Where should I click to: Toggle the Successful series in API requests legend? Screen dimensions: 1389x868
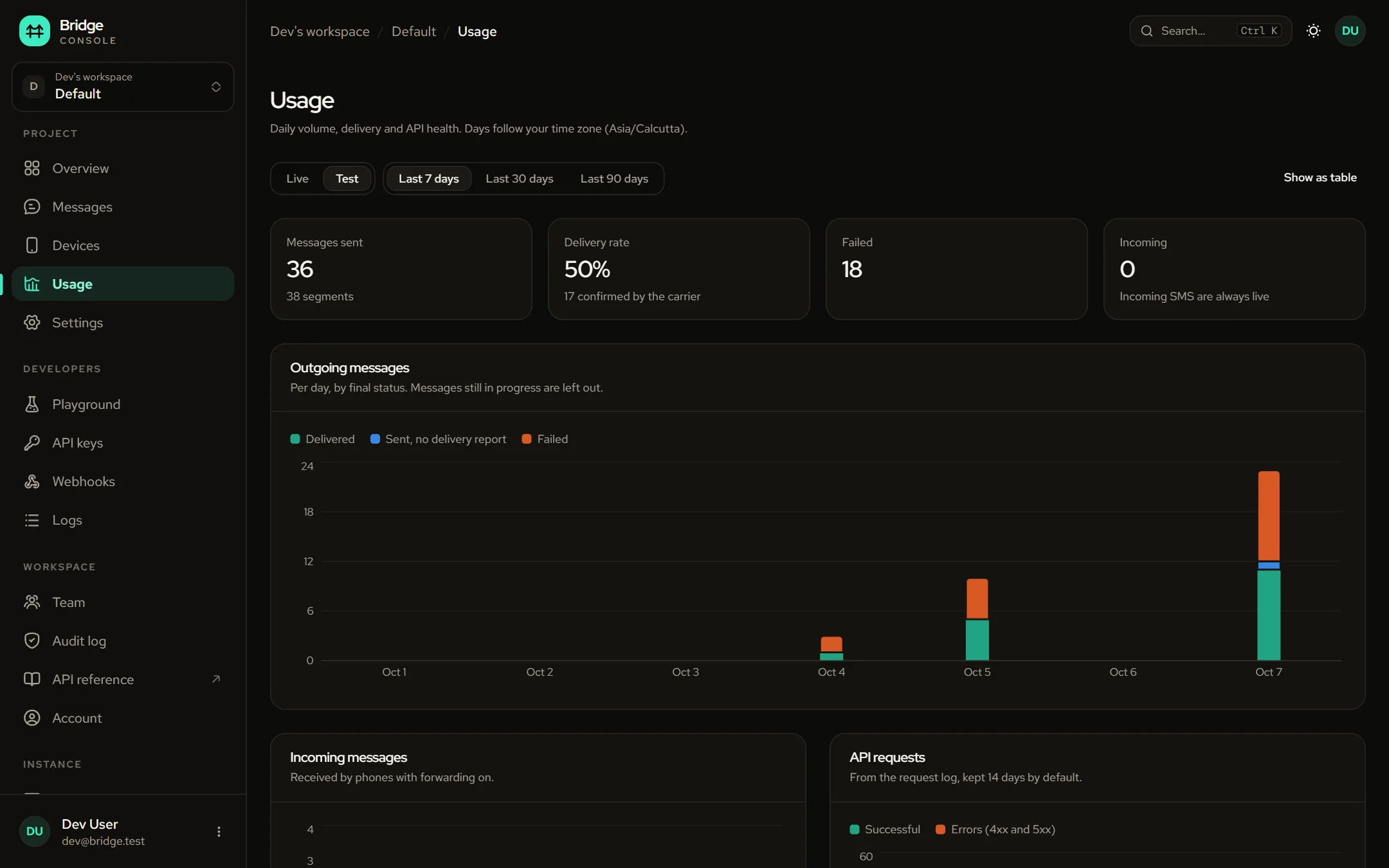pos(885,829)
